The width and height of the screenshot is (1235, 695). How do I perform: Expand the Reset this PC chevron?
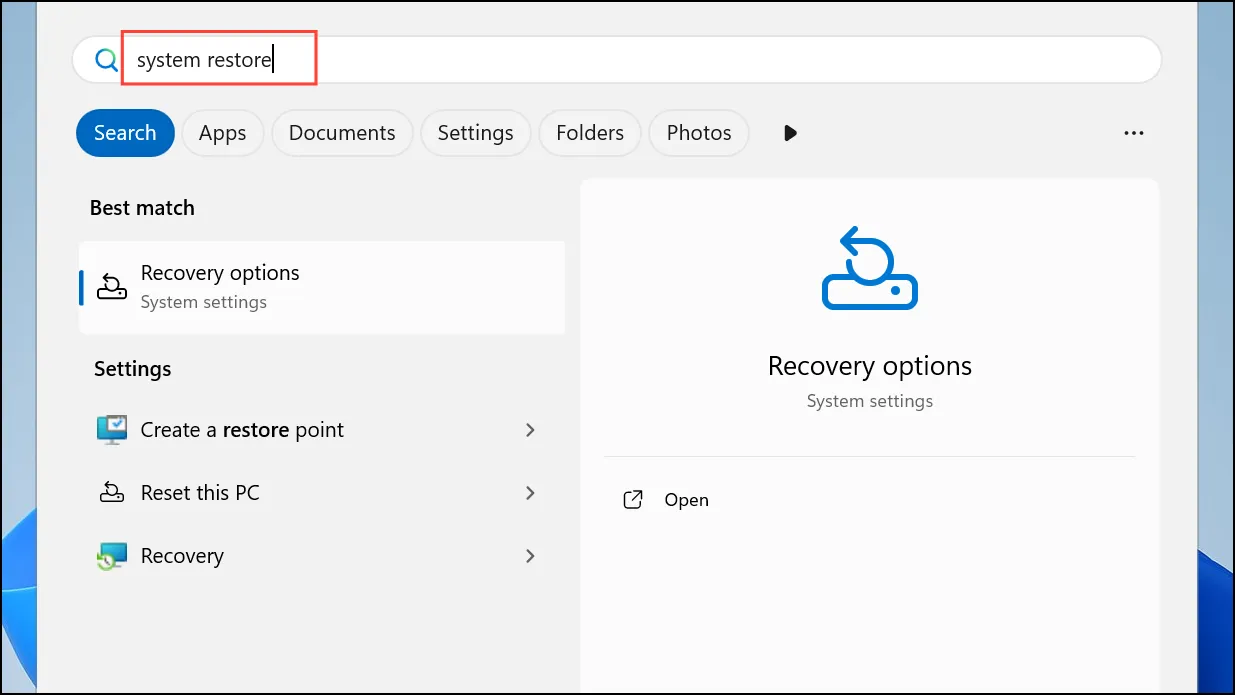[x=530, y=493]
